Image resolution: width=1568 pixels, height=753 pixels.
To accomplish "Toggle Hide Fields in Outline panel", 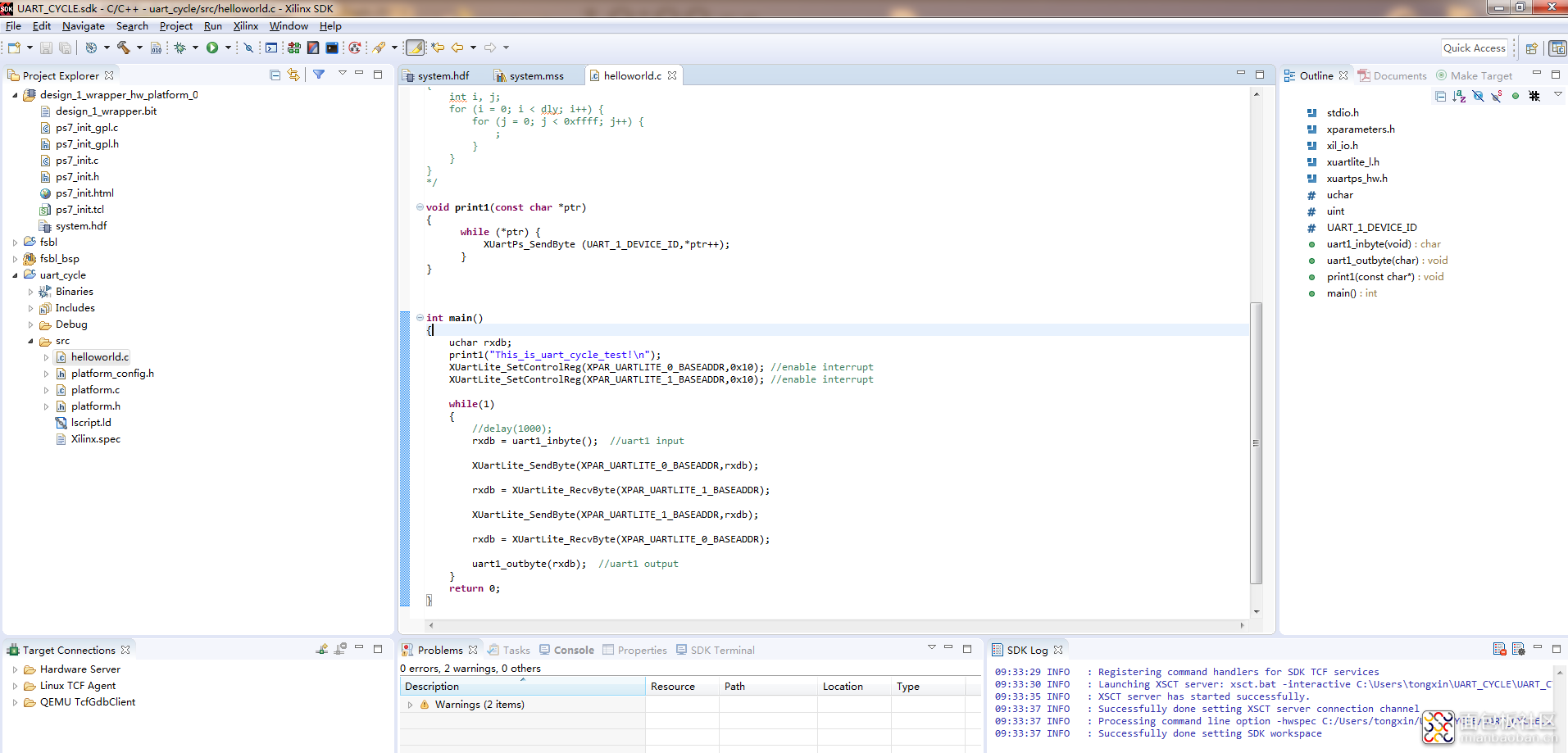I will click(x=1478, y=96).
